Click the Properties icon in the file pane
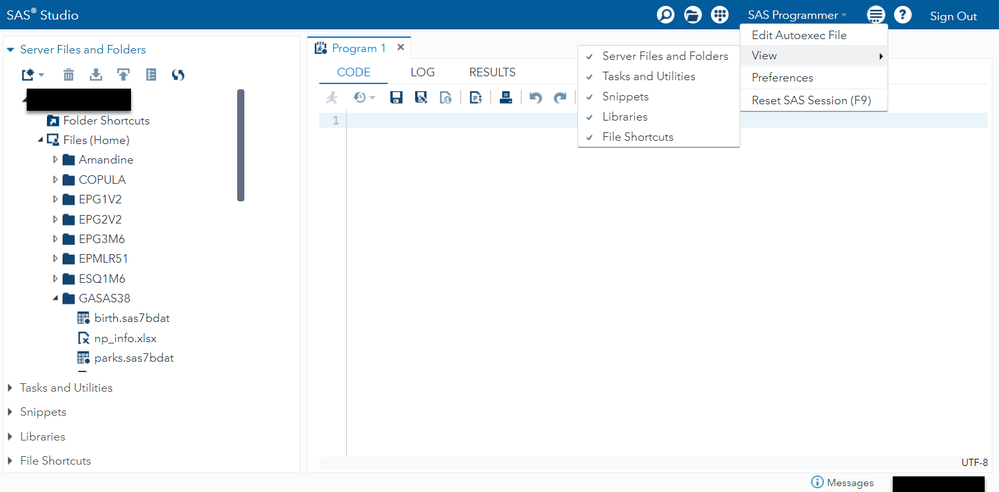 click(x=151, y=75)
